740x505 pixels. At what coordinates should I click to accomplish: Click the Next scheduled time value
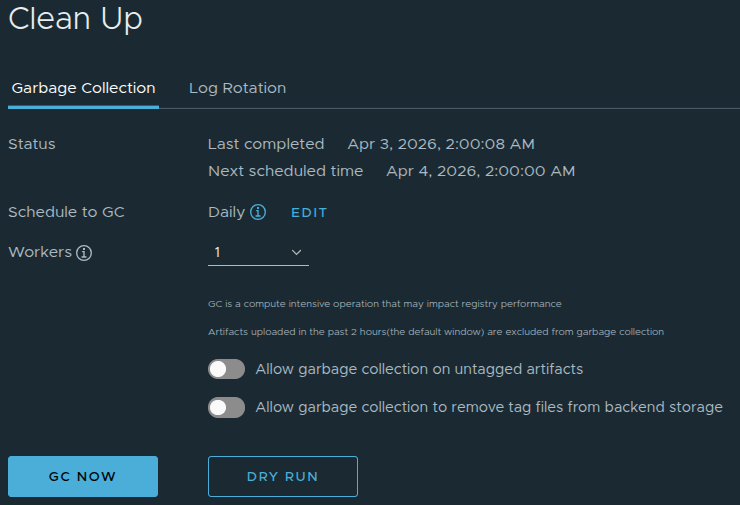(x=480, y=171)
